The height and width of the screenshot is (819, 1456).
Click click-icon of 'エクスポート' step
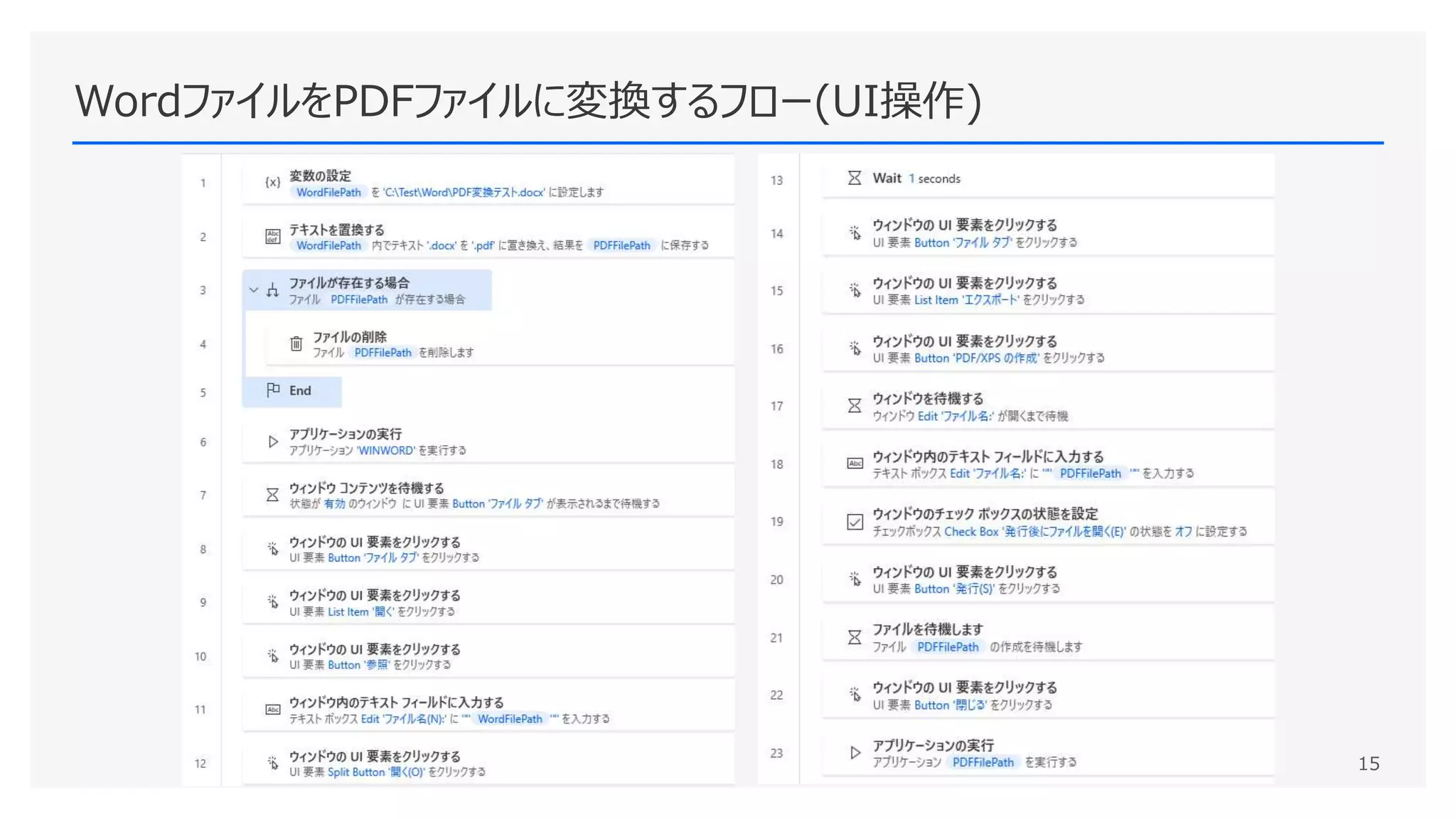click(855, 290)
